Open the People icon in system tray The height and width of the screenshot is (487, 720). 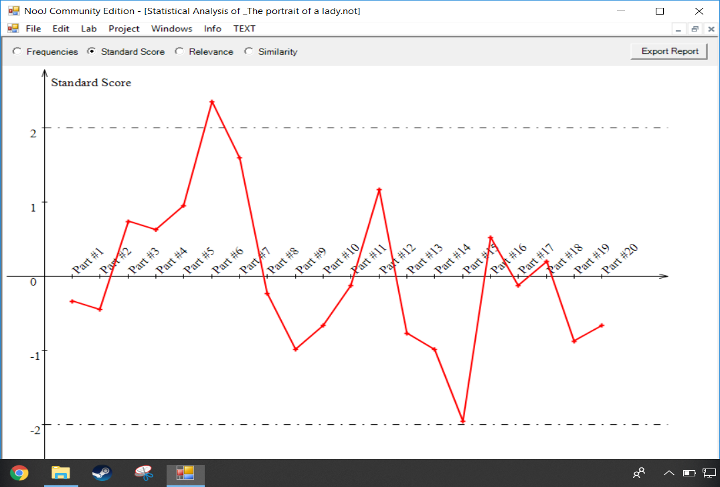click(x=639, y=473)
